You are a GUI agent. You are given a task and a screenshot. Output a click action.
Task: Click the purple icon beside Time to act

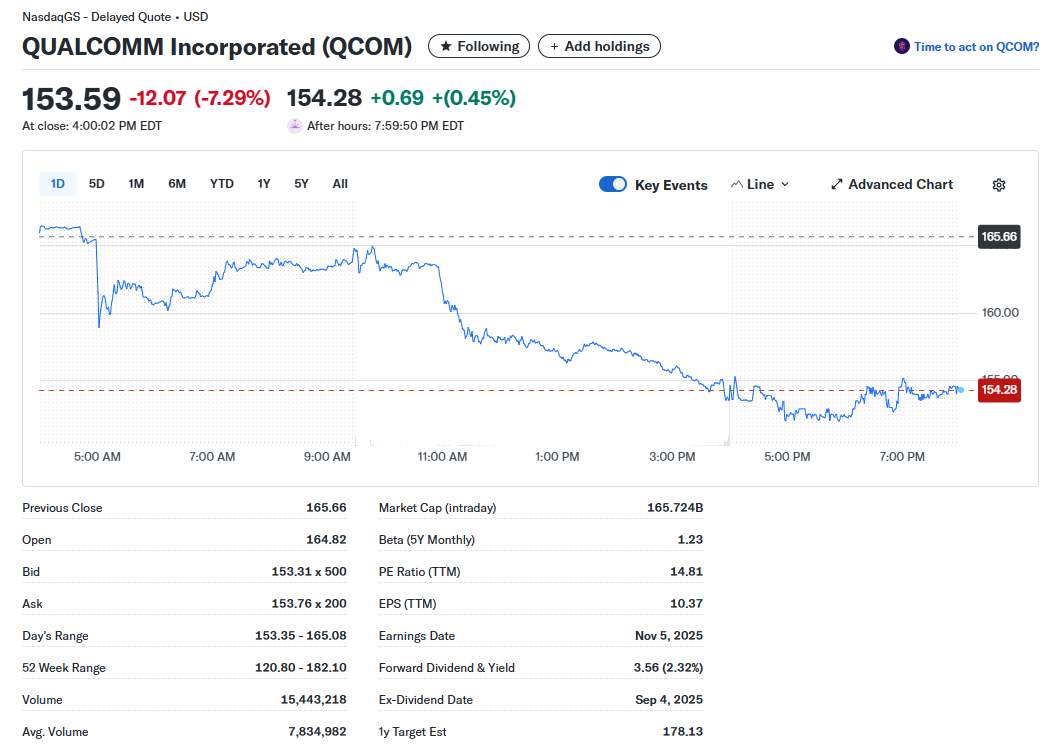[902, 46]
